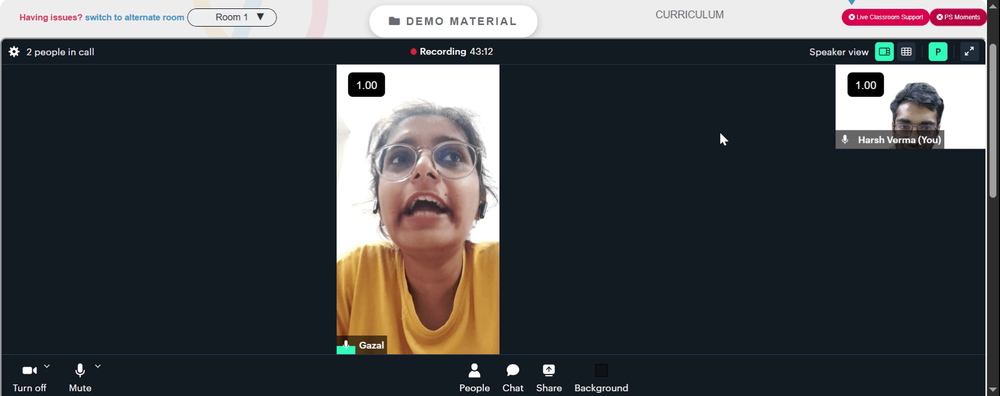The image size is (1000, 396).
Task: Click PS Moments button
Action: coord(958,17)
